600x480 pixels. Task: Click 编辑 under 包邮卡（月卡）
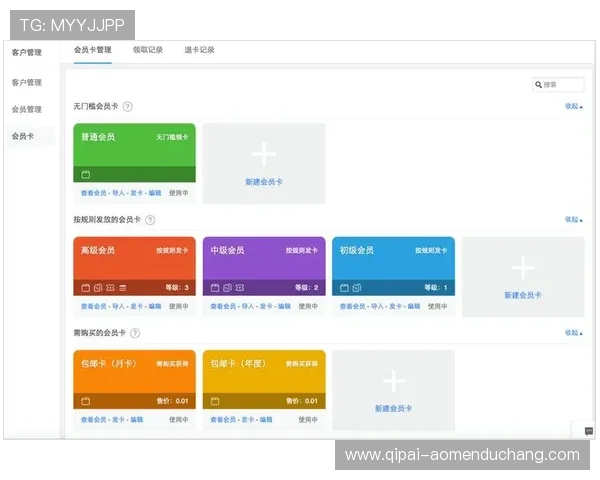click(x=137, y=420)
